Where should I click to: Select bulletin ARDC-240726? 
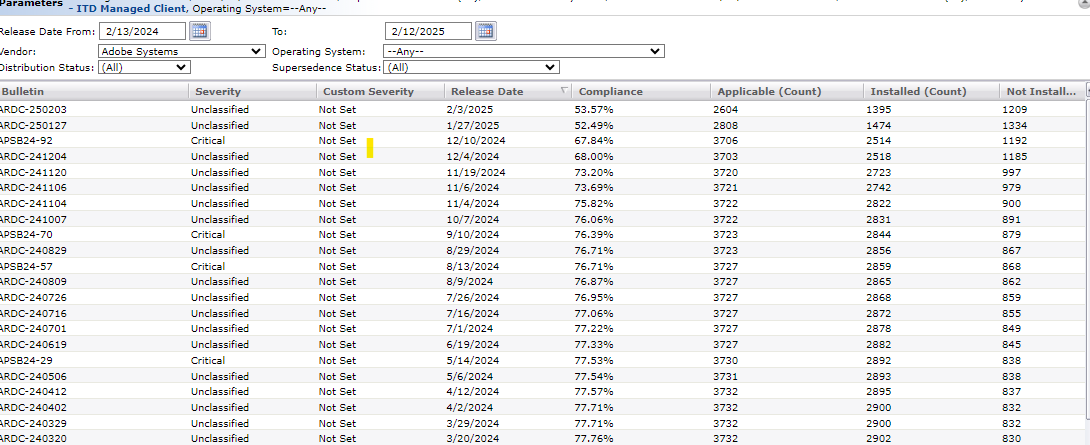coord(33,298)
